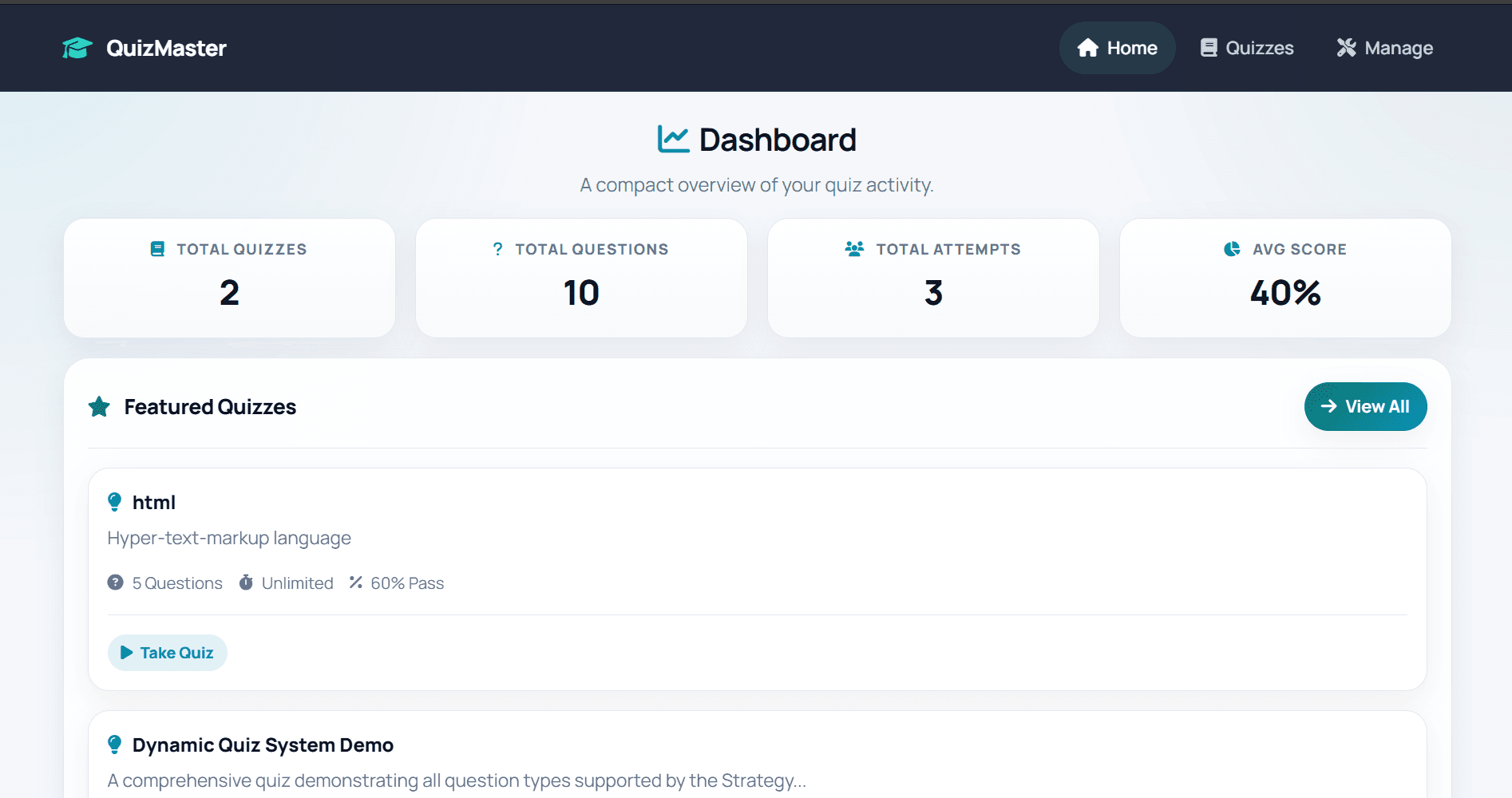
Task: Click the percent icon beside 60% Pass
Action: pos(355,583)
